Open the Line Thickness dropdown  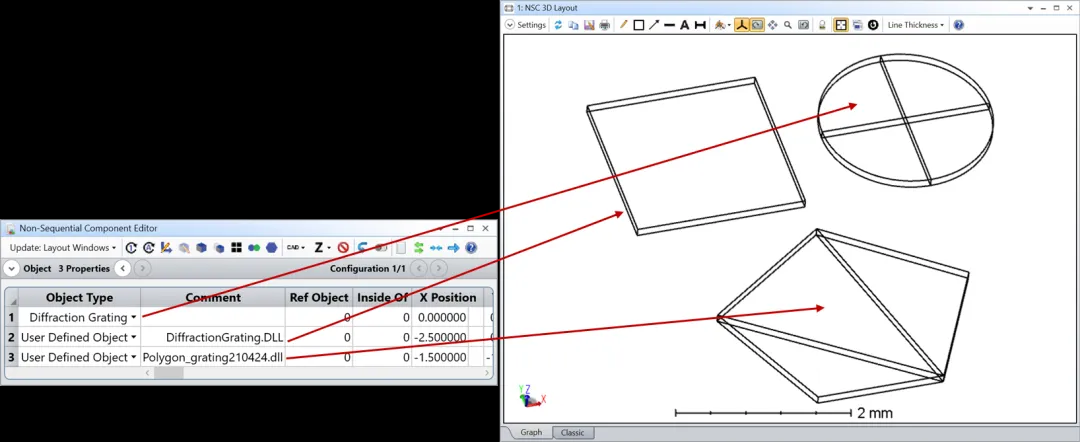[x=915, y=25]
